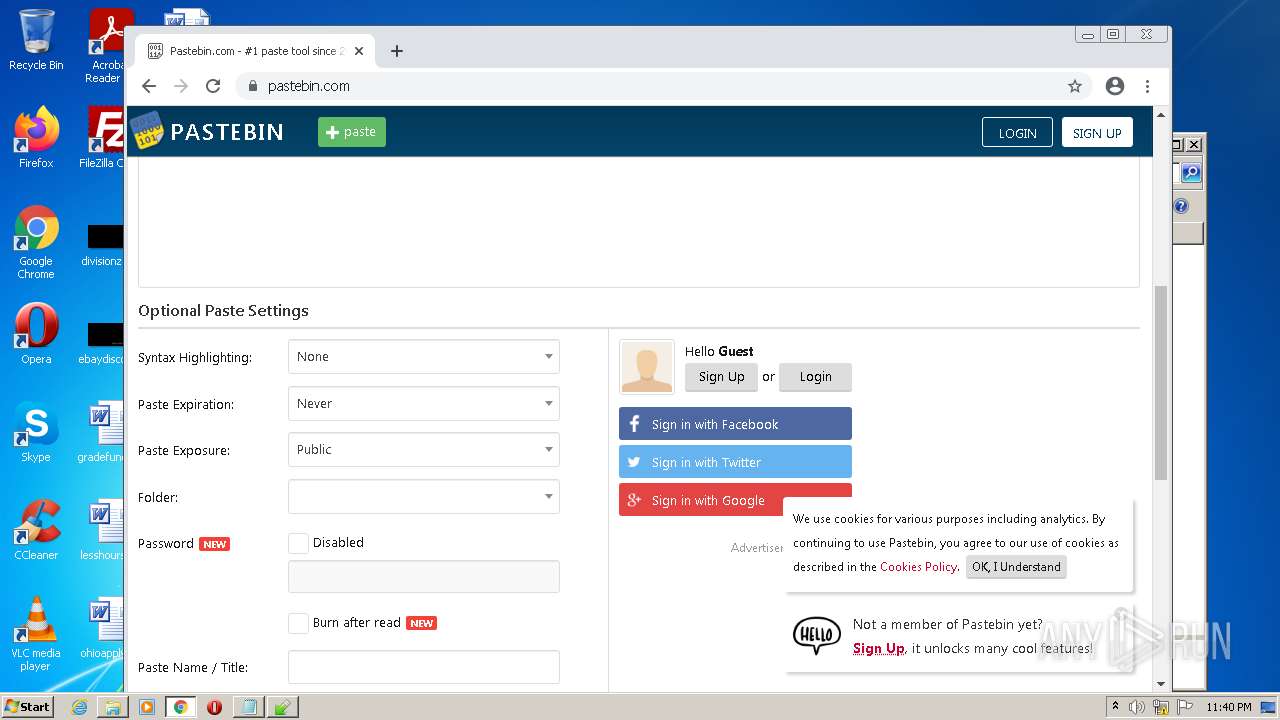Image resolution: width=1280 pixels, height=720 pixels.
Task: Open Firefox desktop shortcut
Action: coord(36,137)
